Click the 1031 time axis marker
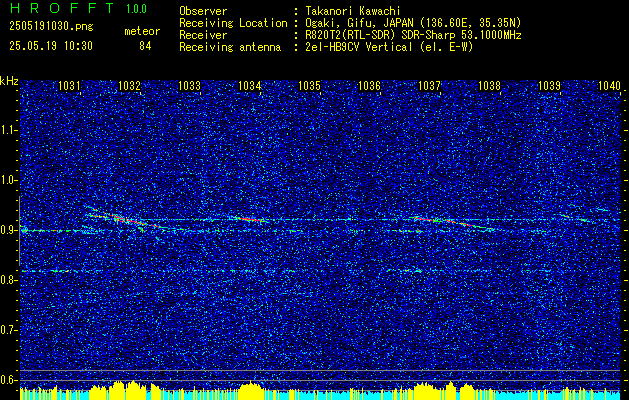Screen dimensions: 629x400 point(69,85)
